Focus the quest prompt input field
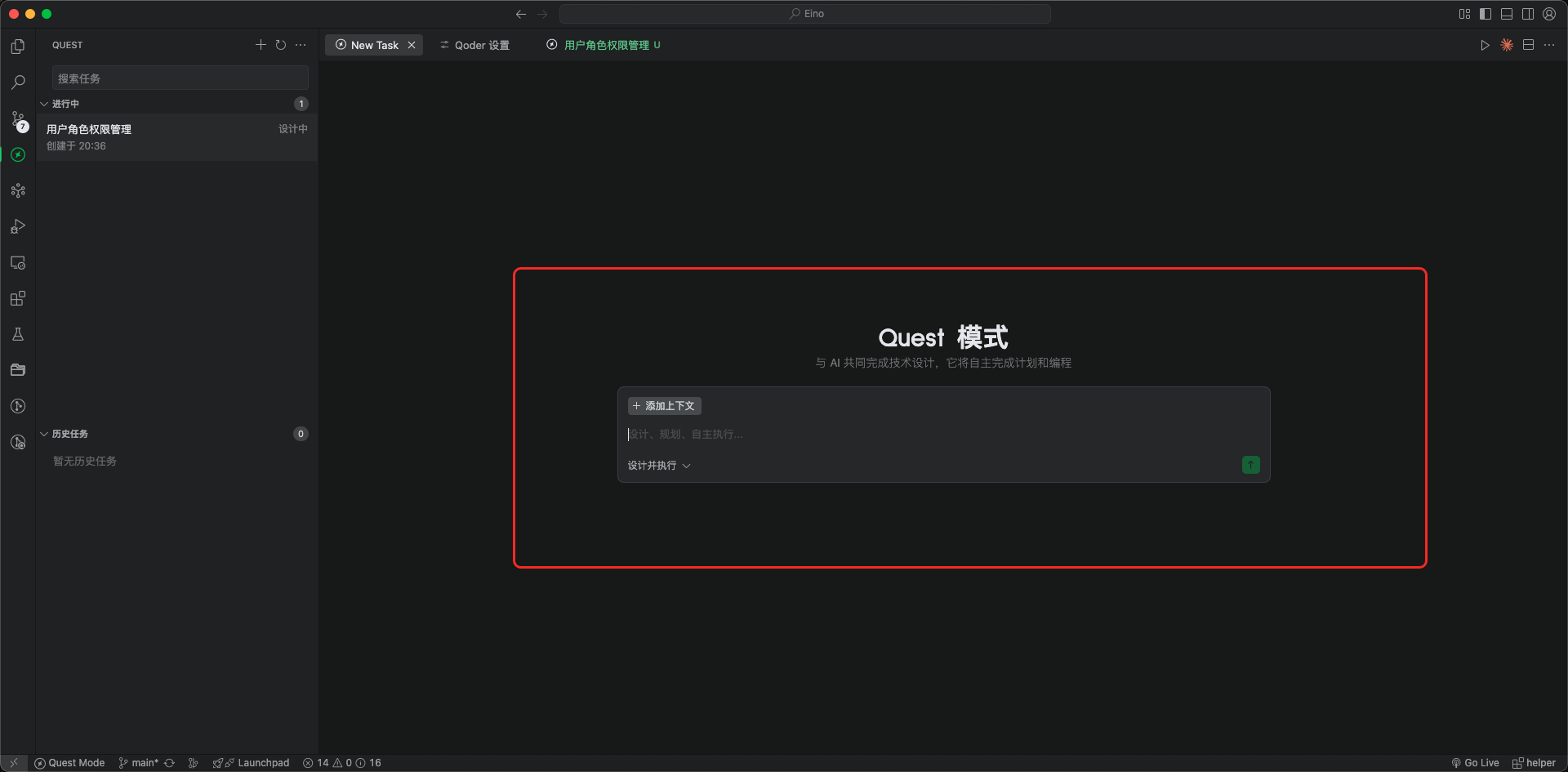The width and height of the screenshot is (1568, 772). tap(943, 434)
